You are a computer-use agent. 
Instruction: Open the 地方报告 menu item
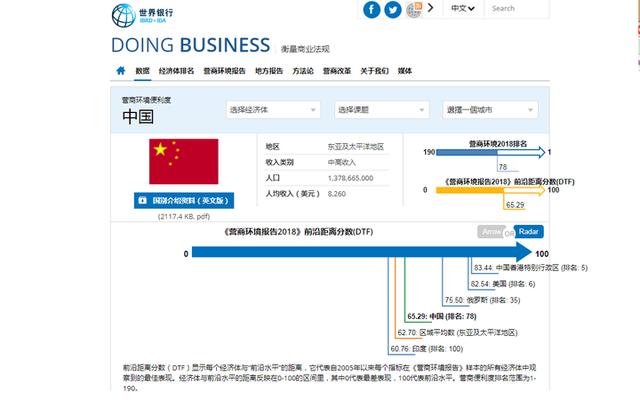(269, 71)
